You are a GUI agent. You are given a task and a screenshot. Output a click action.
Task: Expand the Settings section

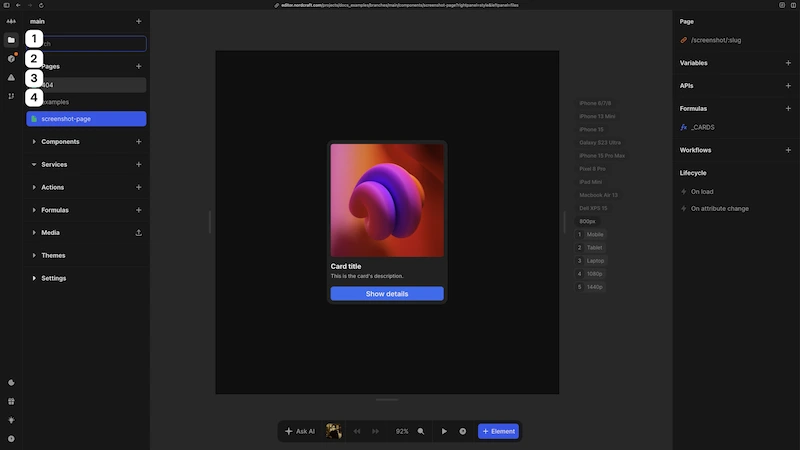(x=34, y=278)
